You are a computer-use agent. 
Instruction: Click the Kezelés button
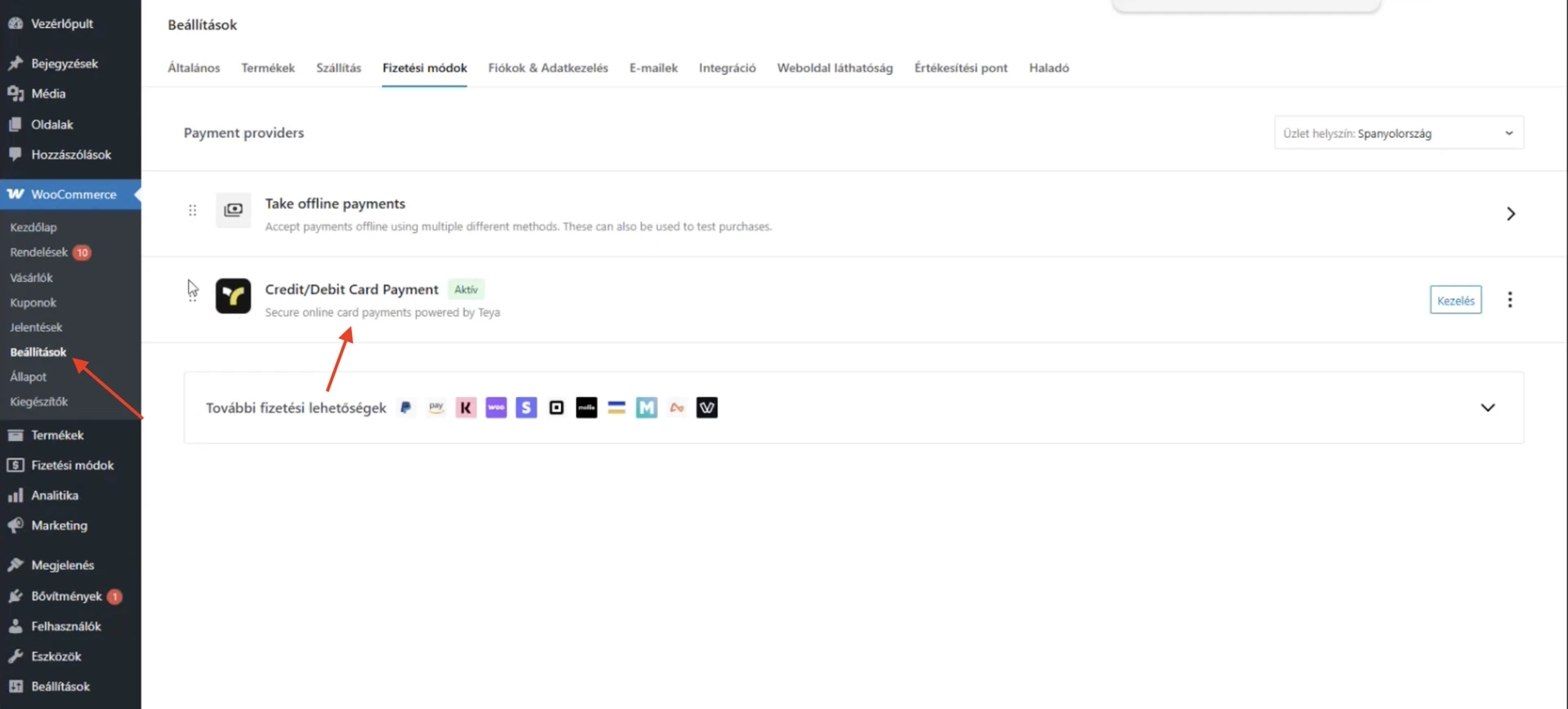(1455, 301)
